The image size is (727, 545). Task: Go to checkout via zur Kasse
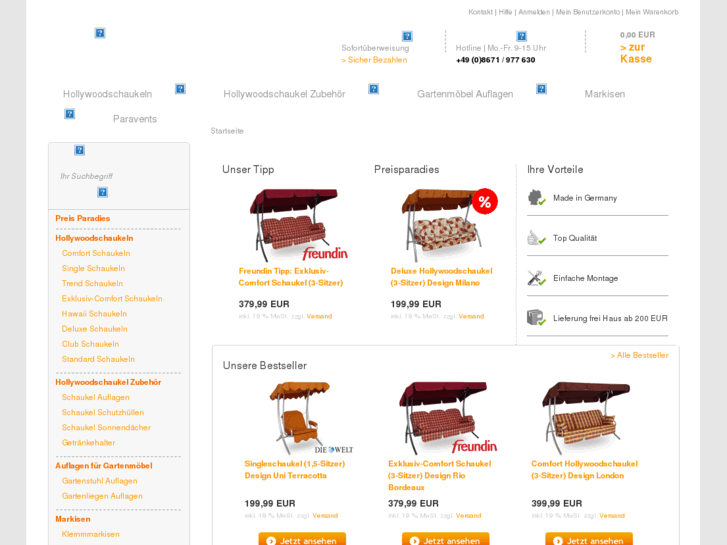coord(636,53)
